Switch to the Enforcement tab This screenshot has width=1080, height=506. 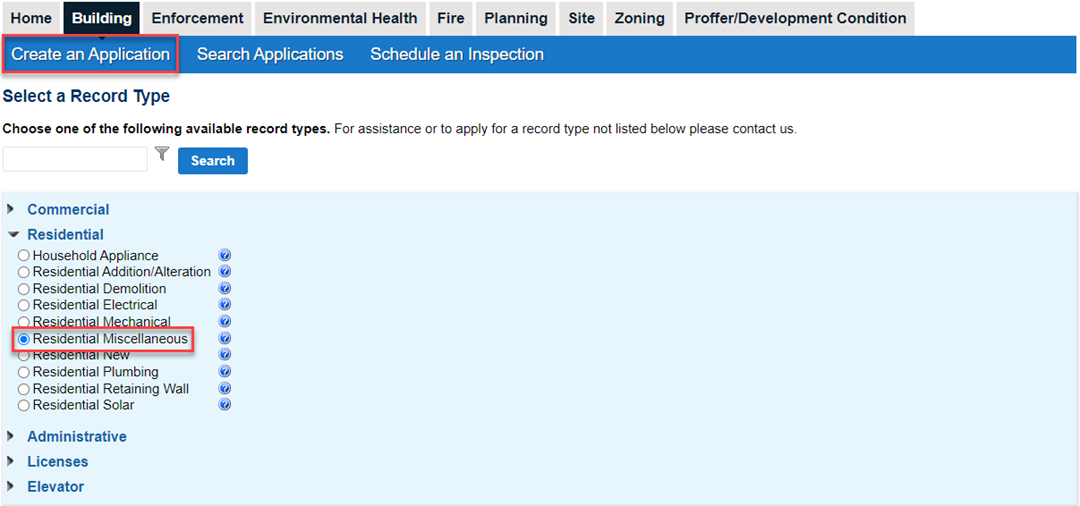click(x=198, y=18)
